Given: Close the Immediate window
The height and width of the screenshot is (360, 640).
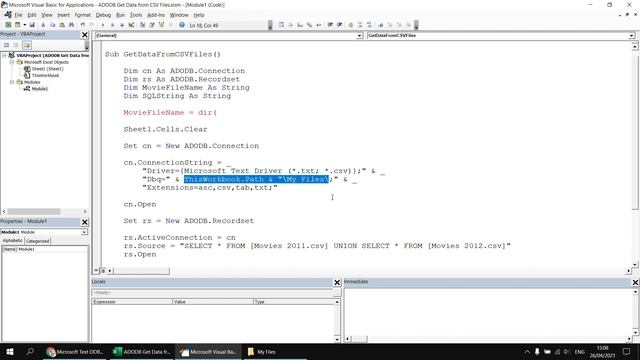Looking at the screenshot, I should (x=635, y=282).
